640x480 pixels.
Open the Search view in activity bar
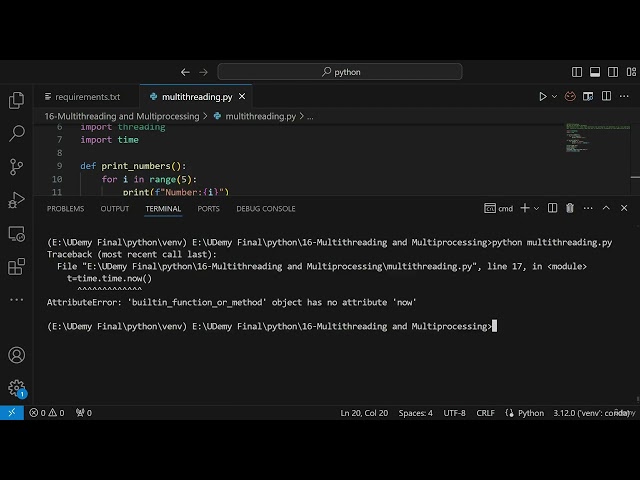click(x=16, y=133)
